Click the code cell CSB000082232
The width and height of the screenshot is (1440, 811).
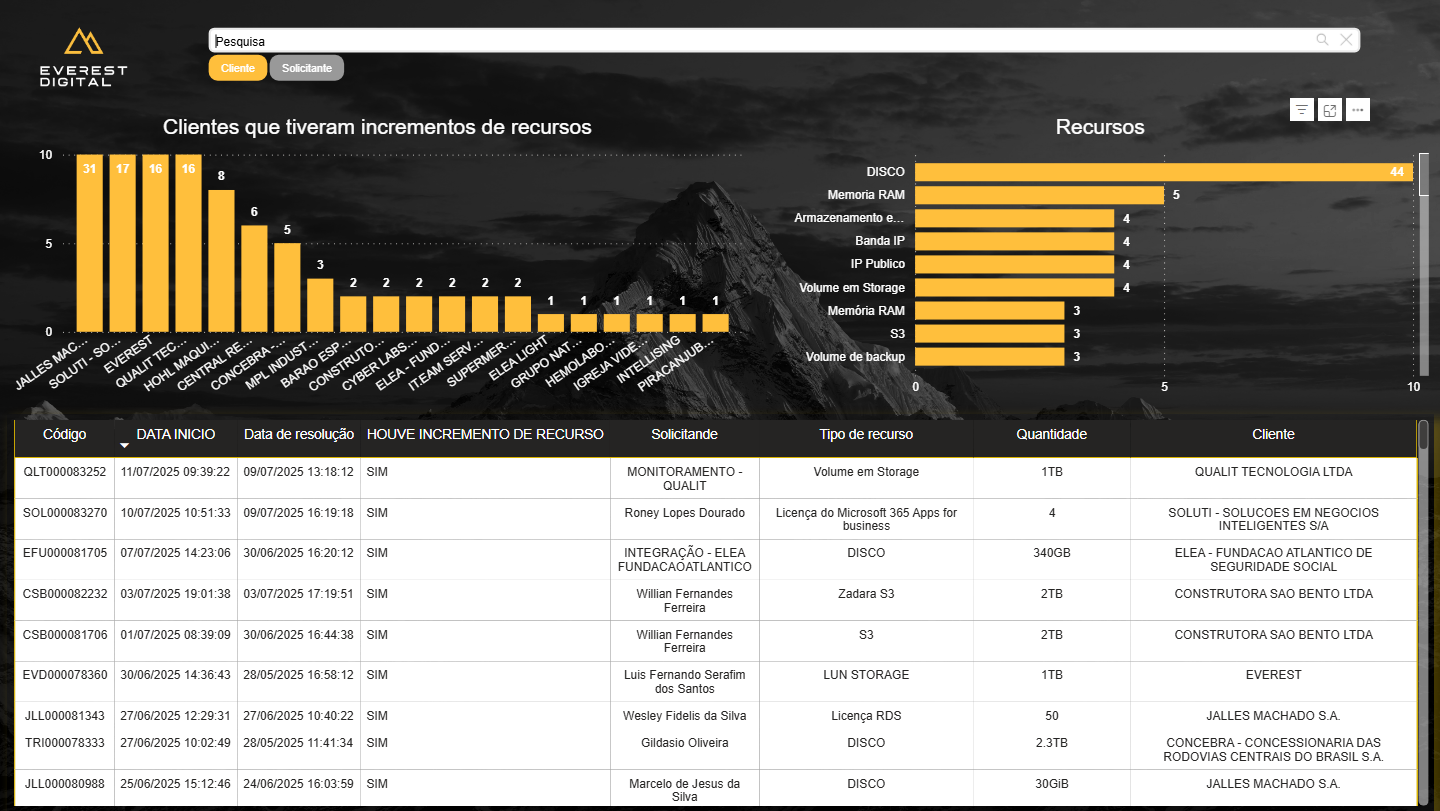pos(65,594)
